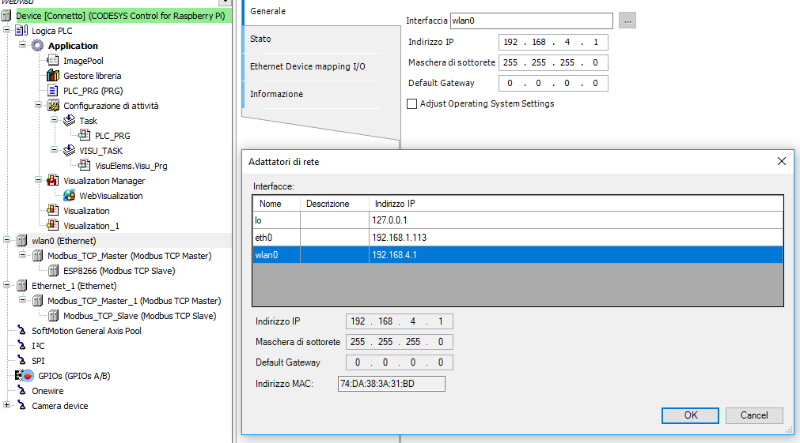Click the Onewire icon
Screen dimensions: 800x443
(21, 391)
